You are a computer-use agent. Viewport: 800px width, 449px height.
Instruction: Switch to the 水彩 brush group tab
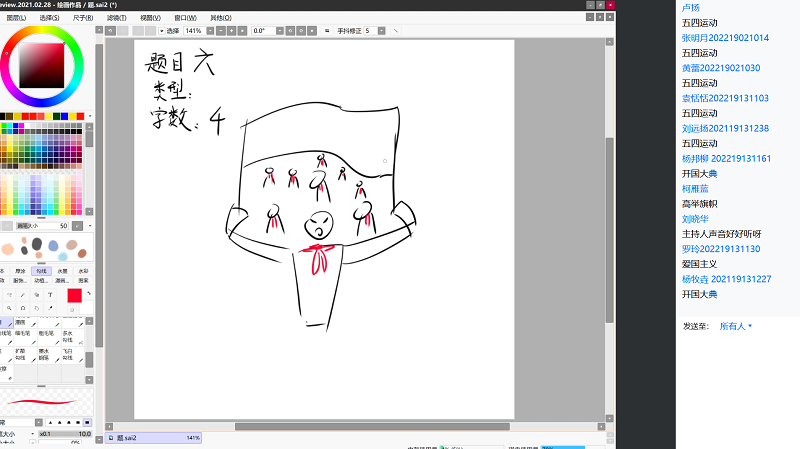click(83, 271)
